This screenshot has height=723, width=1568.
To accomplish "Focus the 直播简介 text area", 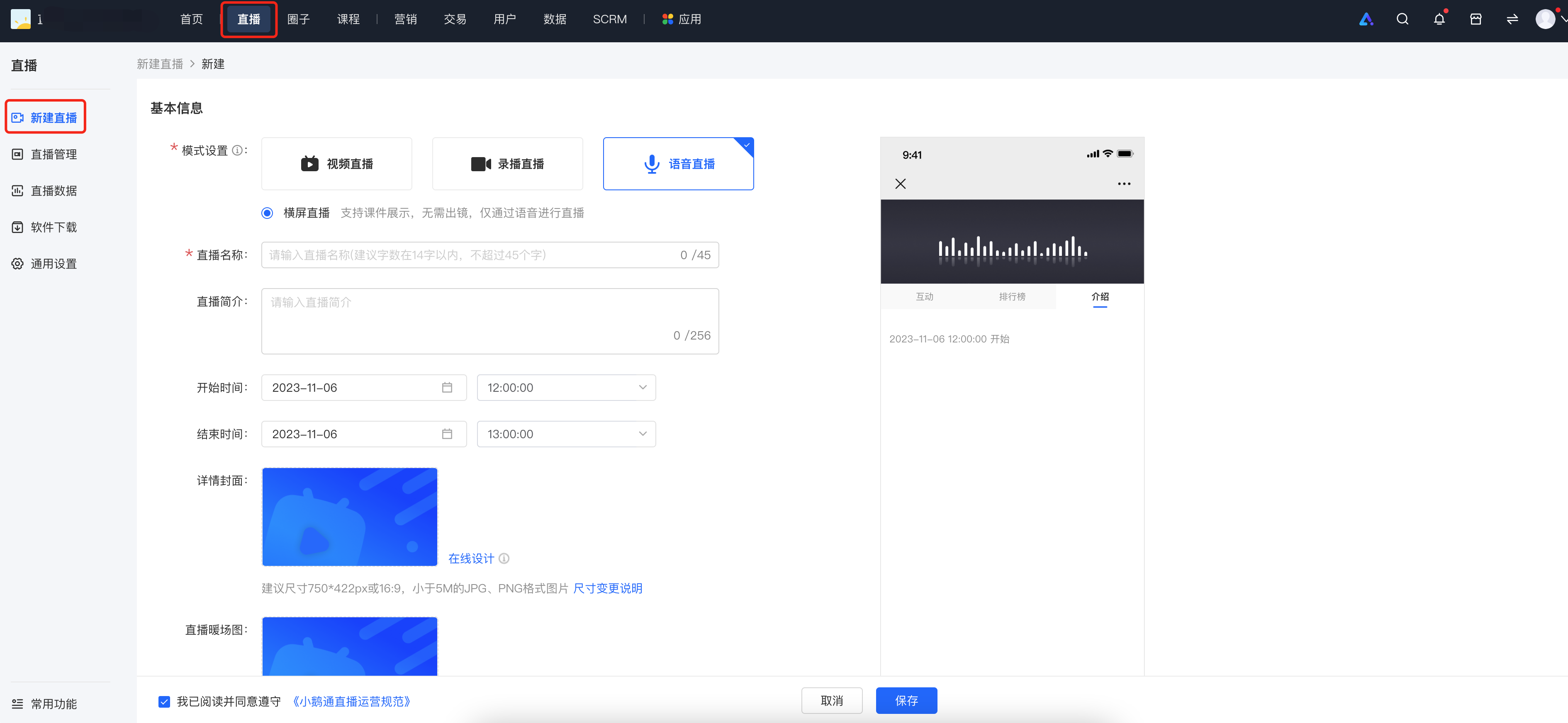I will (490, 321).
